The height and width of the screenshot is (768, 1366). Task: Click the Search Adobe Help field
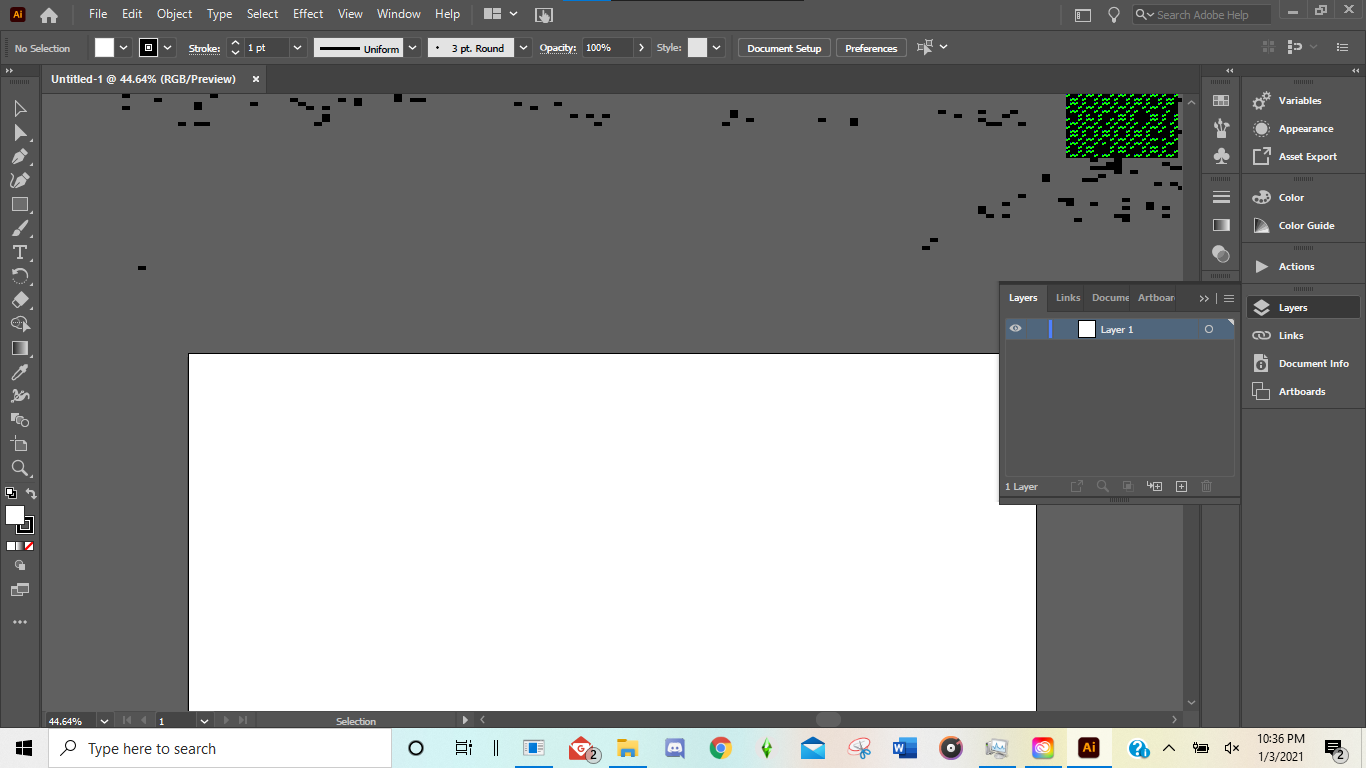point(1200,14)
